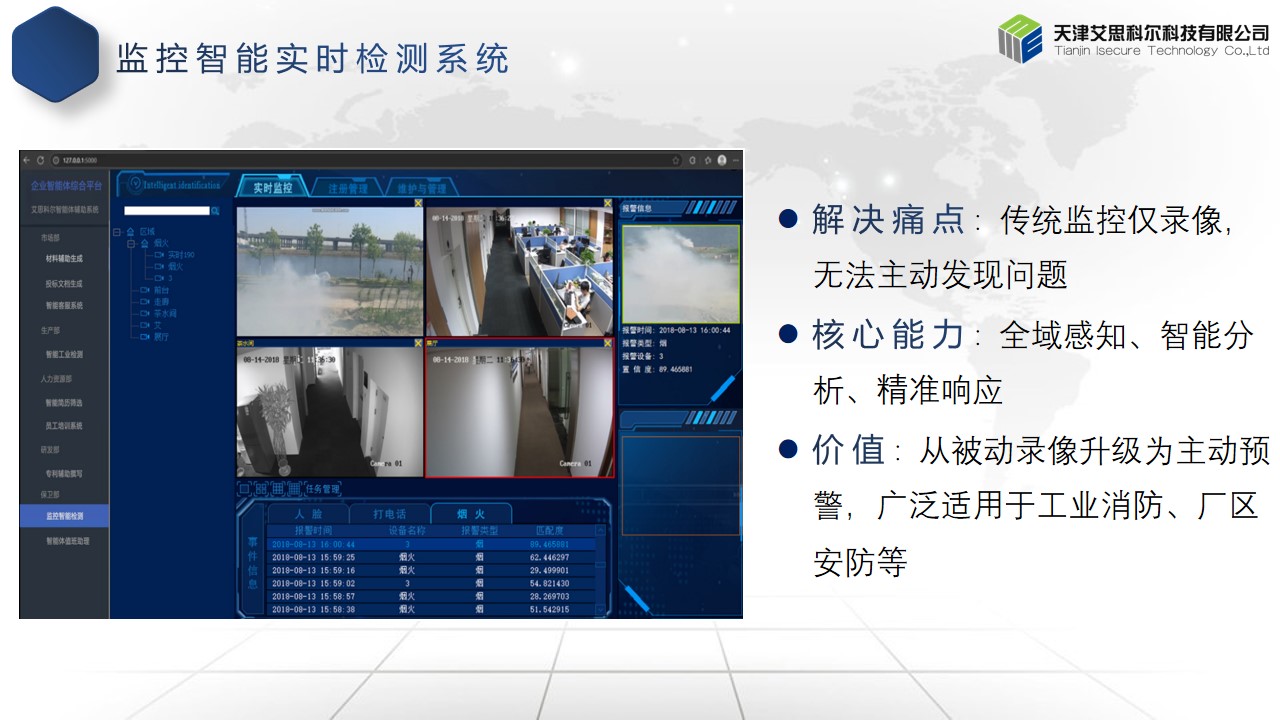
Task: Collapse the 烟火 tree group
Action: tap(131, 244)
